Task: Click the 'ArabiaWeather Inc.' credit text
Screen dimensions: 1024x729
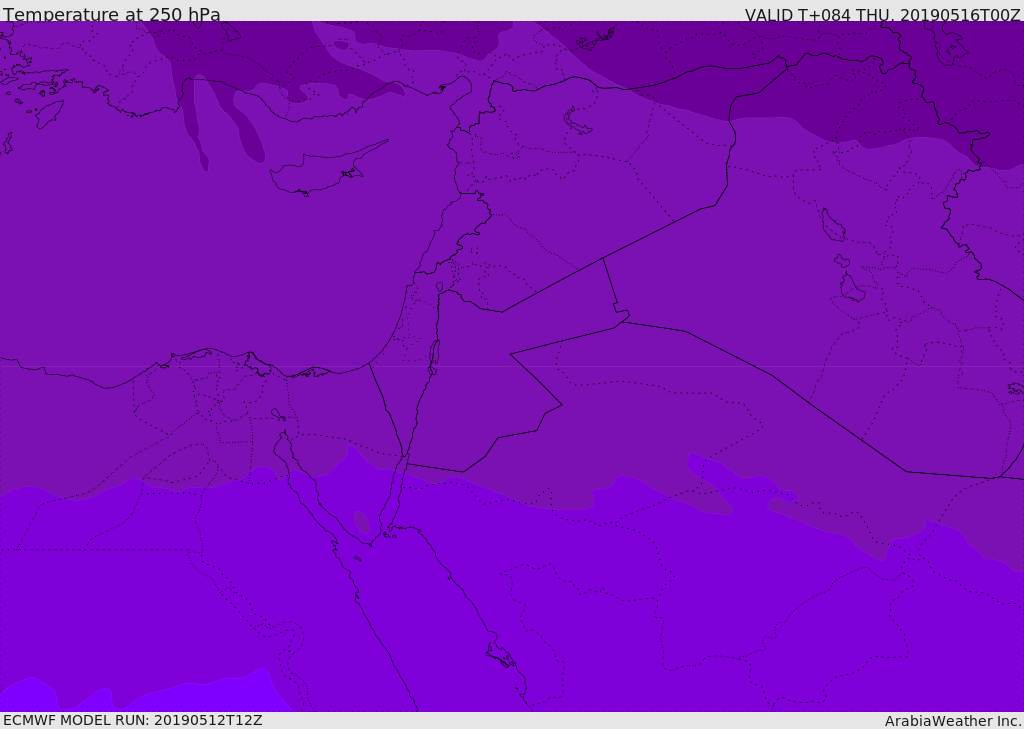Action: click(953, 721)
